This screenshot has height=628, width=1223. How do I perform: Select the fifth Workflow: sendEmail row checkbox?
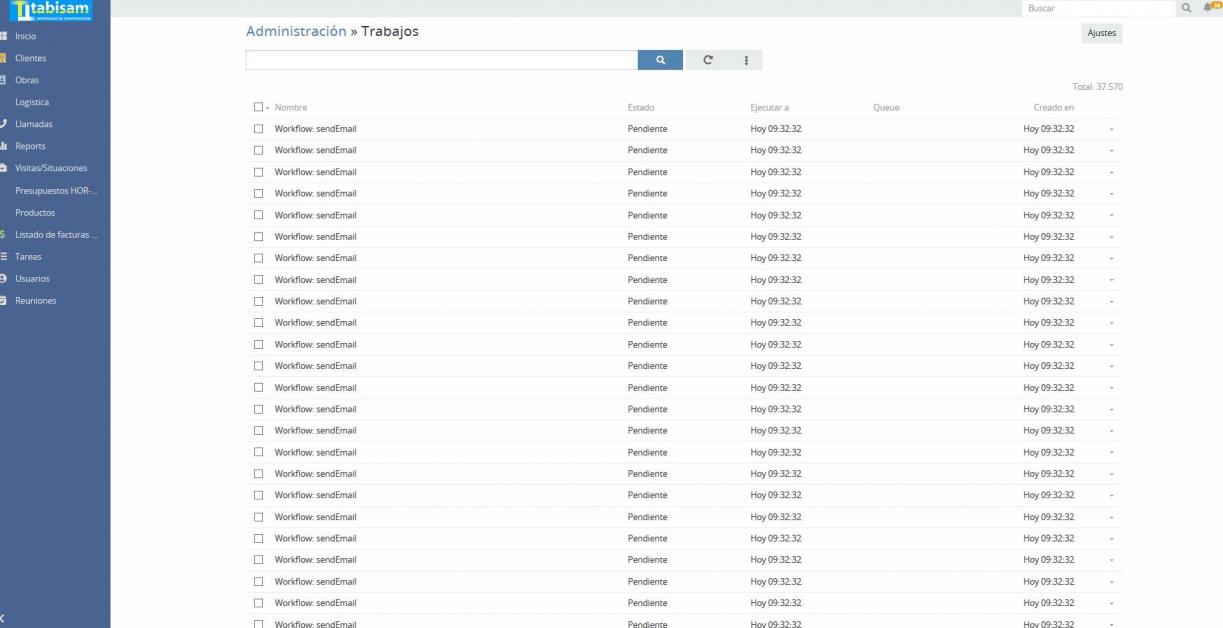258,215
